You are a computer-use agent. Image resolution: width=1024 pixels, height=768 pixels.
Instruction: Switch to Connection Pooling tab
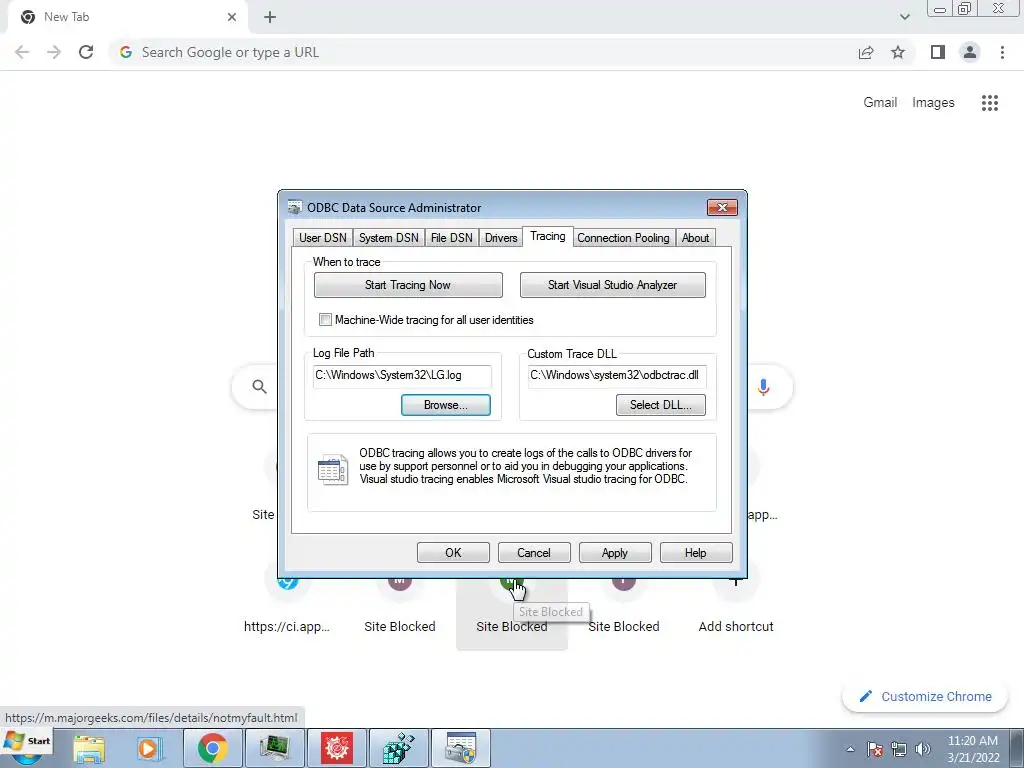pyautogui.click(x=623, y=238)
